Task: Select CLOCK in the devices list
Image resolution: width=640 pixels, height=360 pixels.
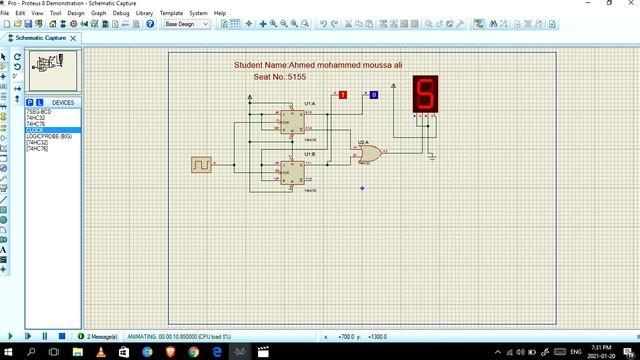Action: [53, 130]
